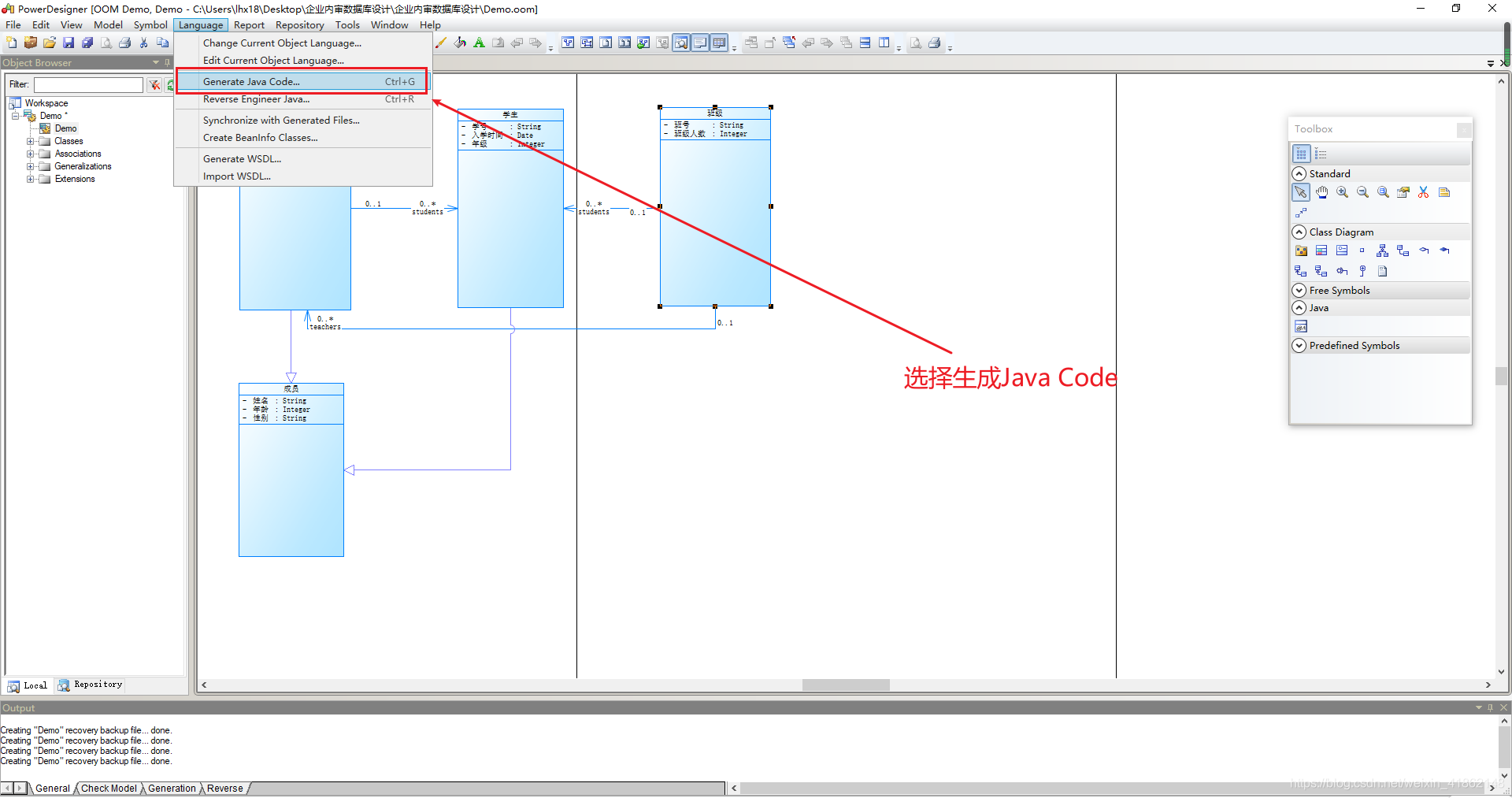
Task: Select the Java annotation tool in Toolbox
Action: pyautogui.click(x=1301, y=326)
